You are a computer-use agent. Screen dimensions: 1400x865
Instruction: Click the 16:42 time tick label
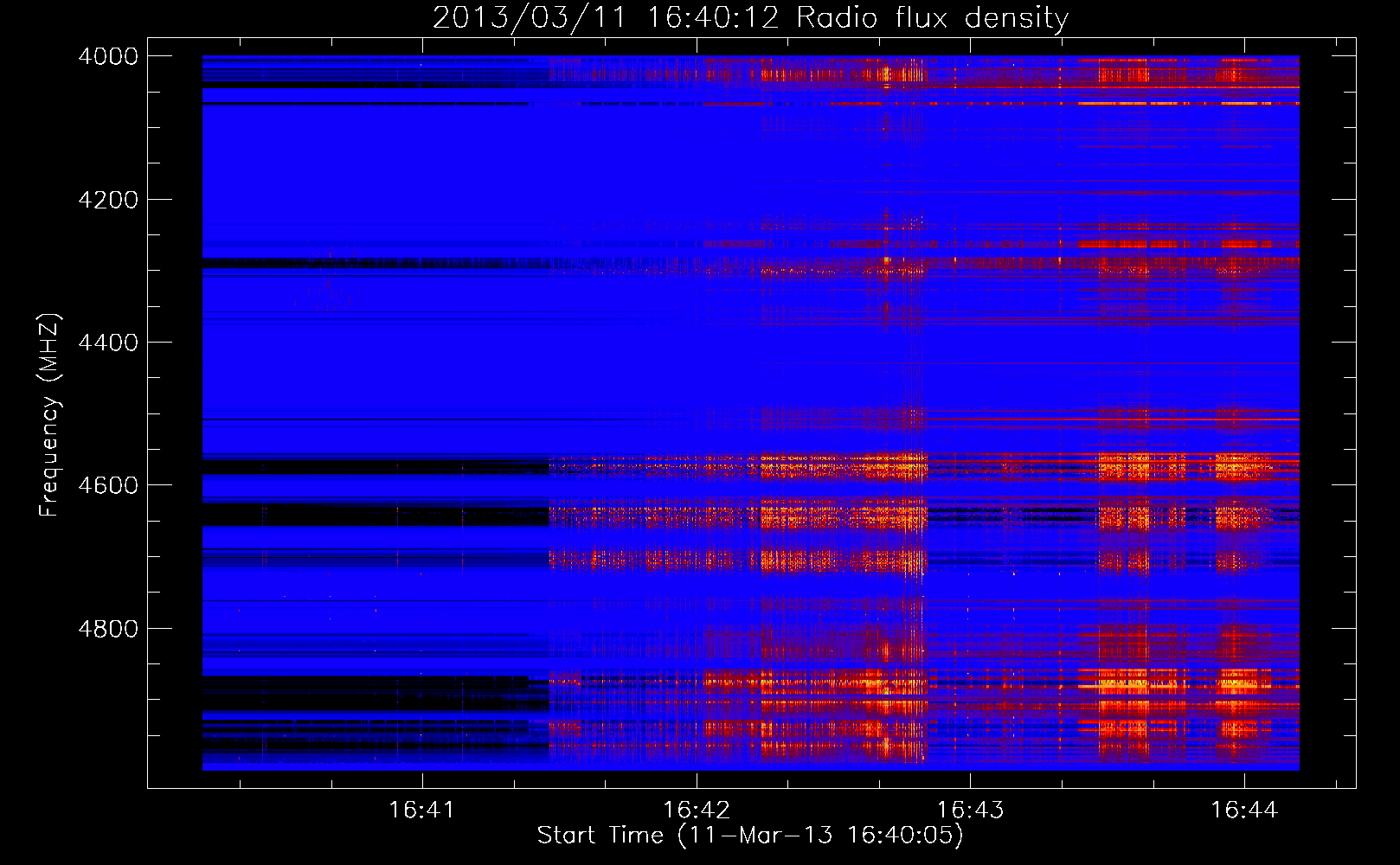pos(697,810)
